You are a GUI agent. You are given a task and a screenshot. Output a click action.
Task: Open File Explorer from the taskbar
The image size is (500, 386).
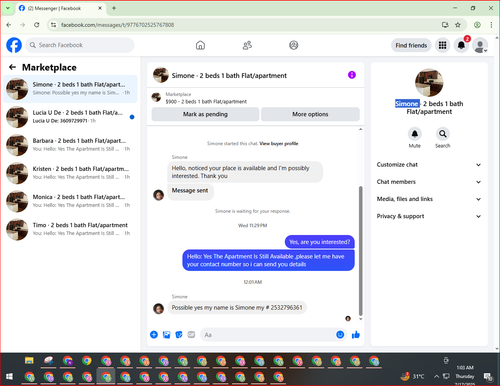[x=29, y=360]
